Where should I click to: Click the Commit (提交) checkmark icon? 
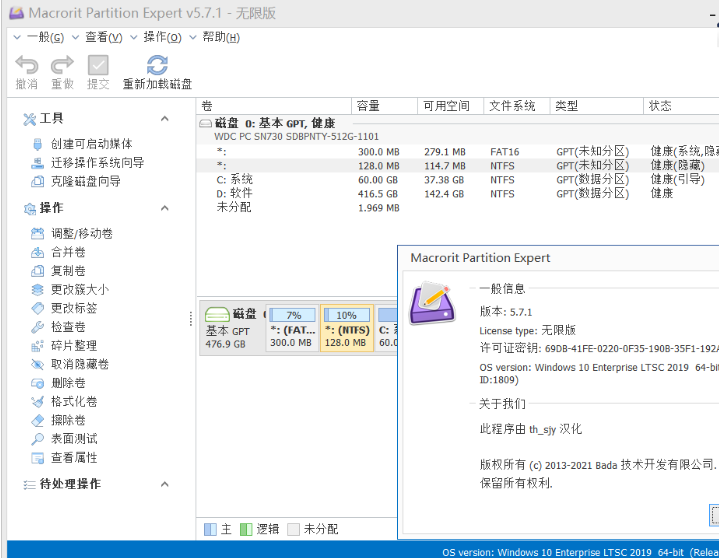point(98,65)
